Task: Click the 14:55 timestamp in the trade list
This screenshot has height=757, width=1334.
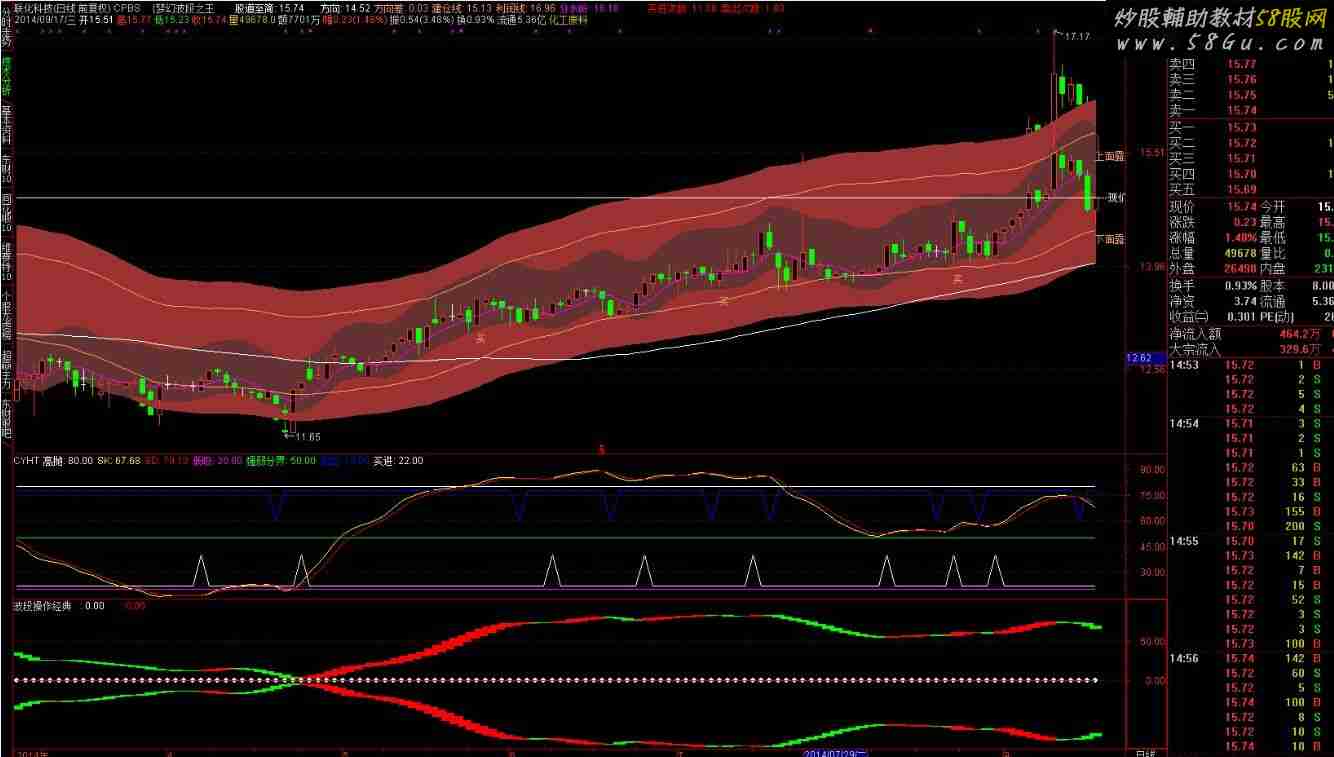Action: pos(1184,541)
